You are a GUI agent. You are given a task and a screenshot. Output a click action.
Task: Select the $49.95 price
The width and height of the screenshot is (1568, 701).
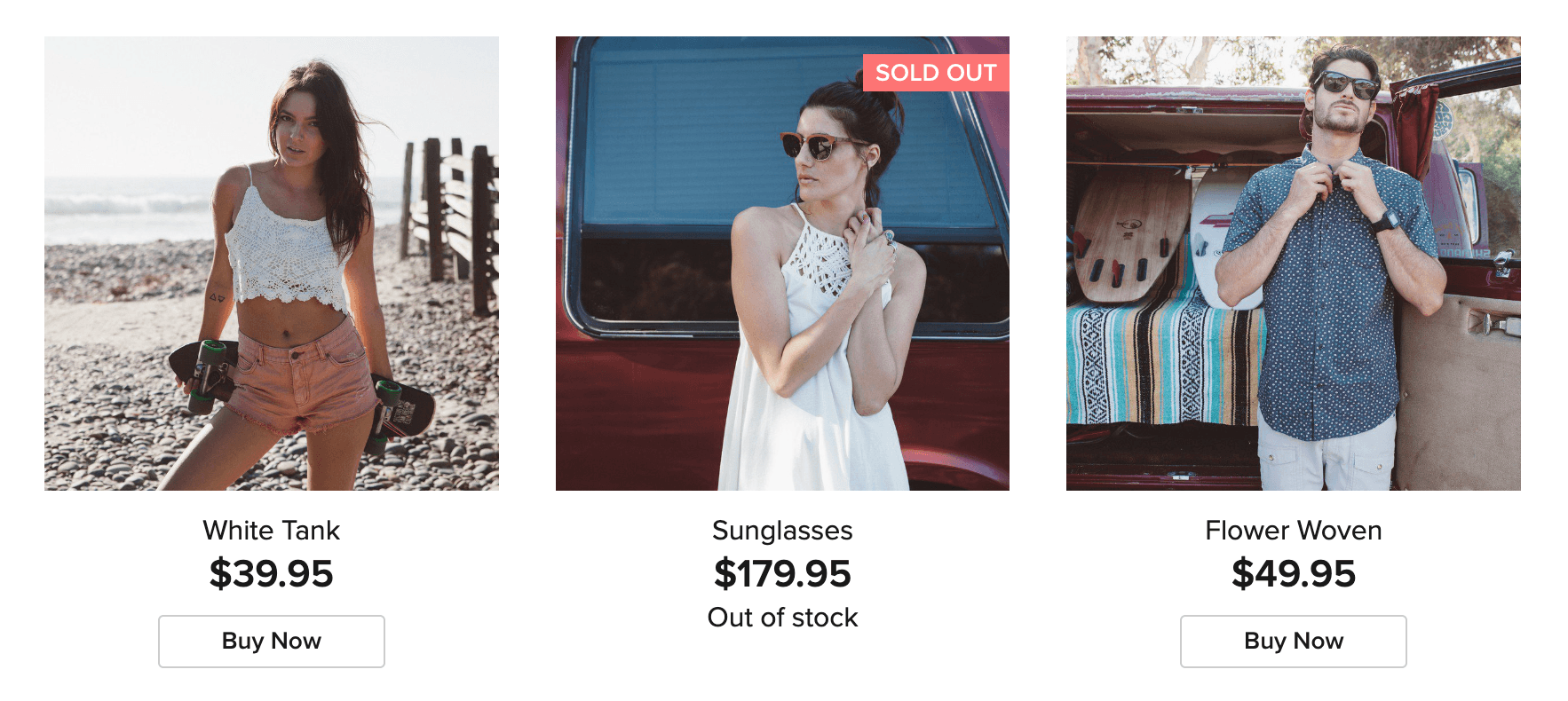pyautogui.click(x=1293, y=573)
